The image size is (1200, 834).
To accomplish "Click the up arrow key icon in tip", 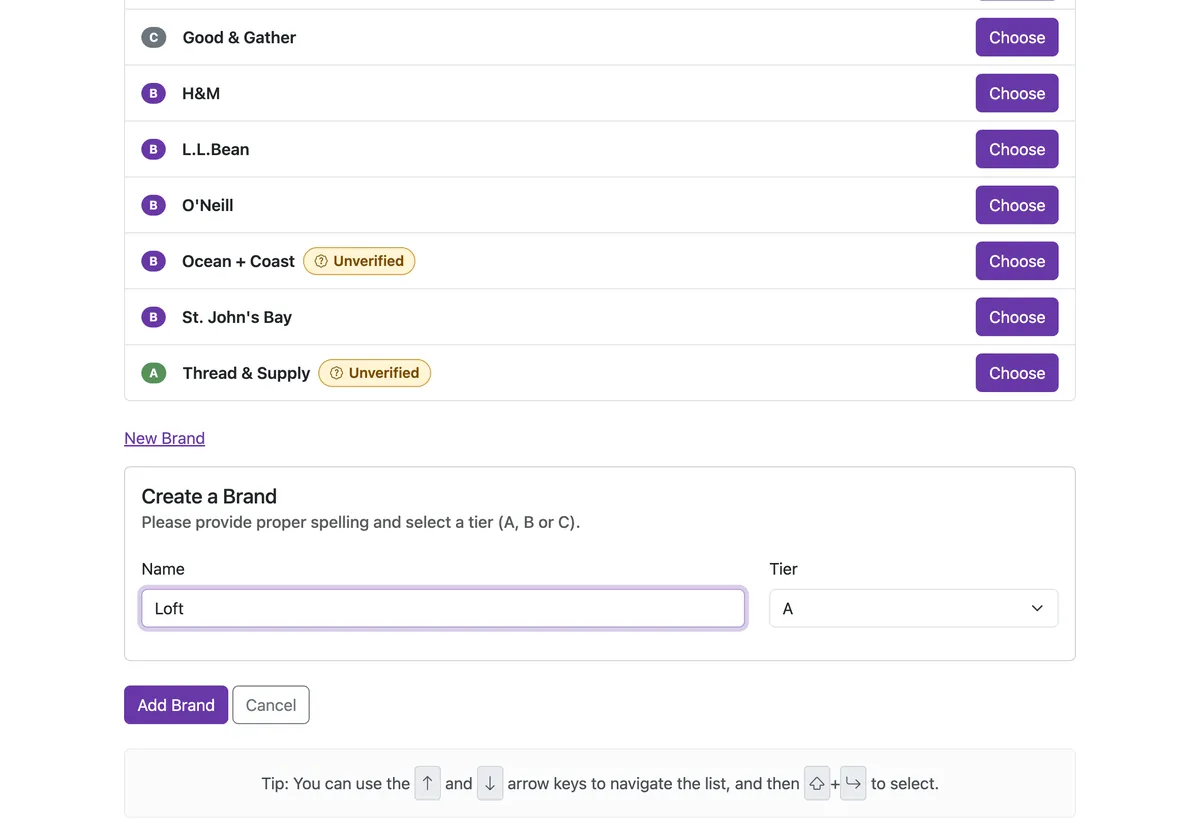I will 427,783.
